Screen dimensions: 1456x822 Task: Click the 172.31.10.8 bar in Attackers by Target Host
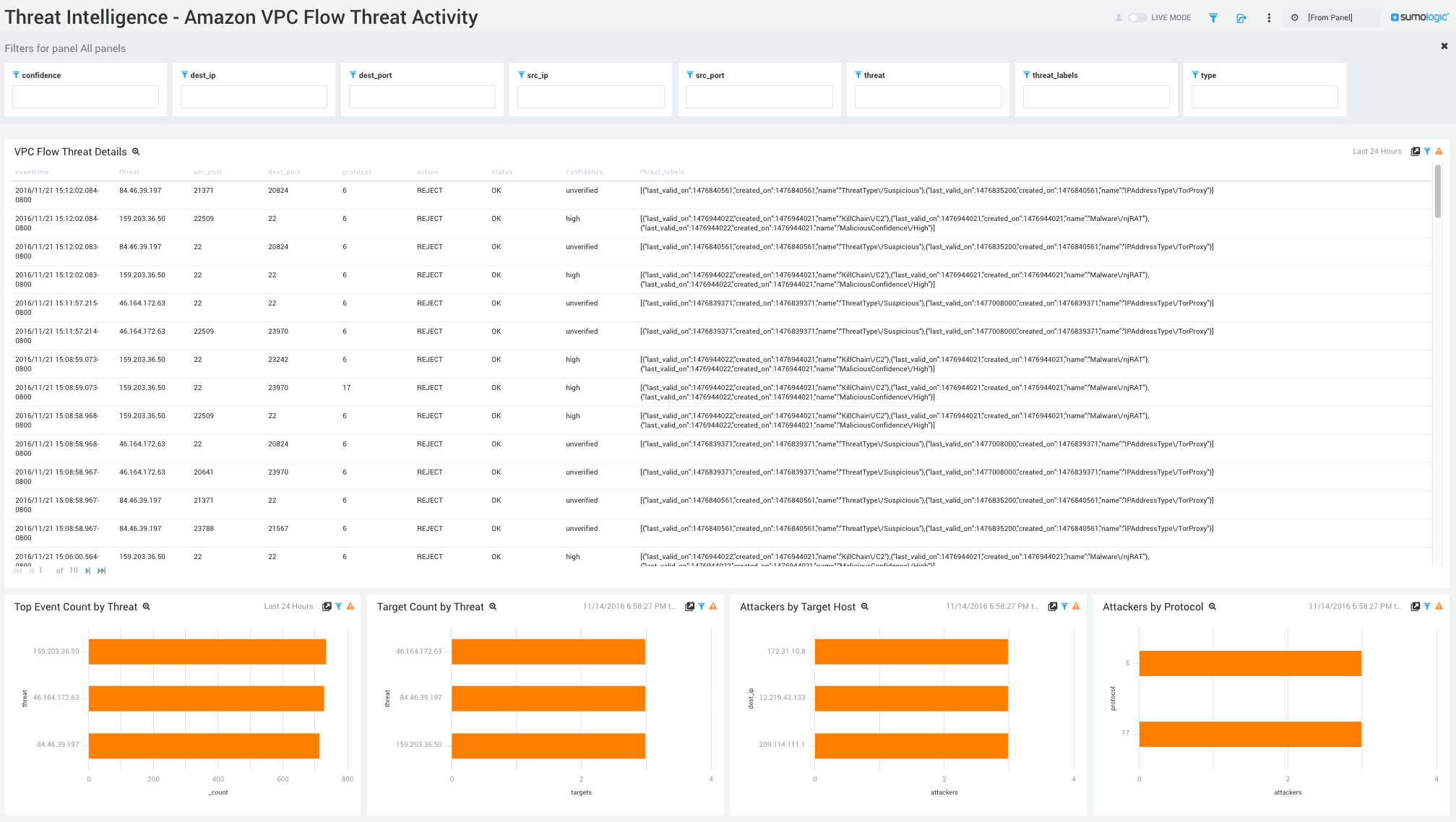pos(911,652)
